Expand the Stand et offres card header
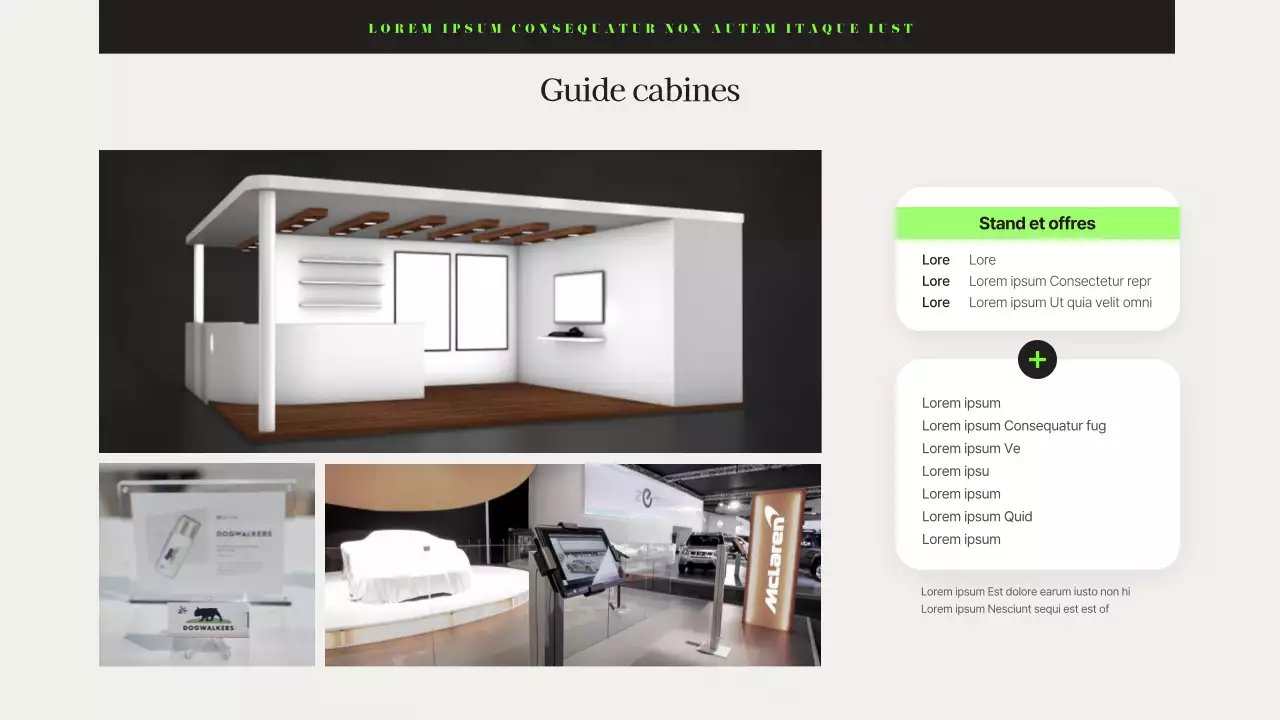Screen dimensions: 1280x720 click(x=1037, y=223)
